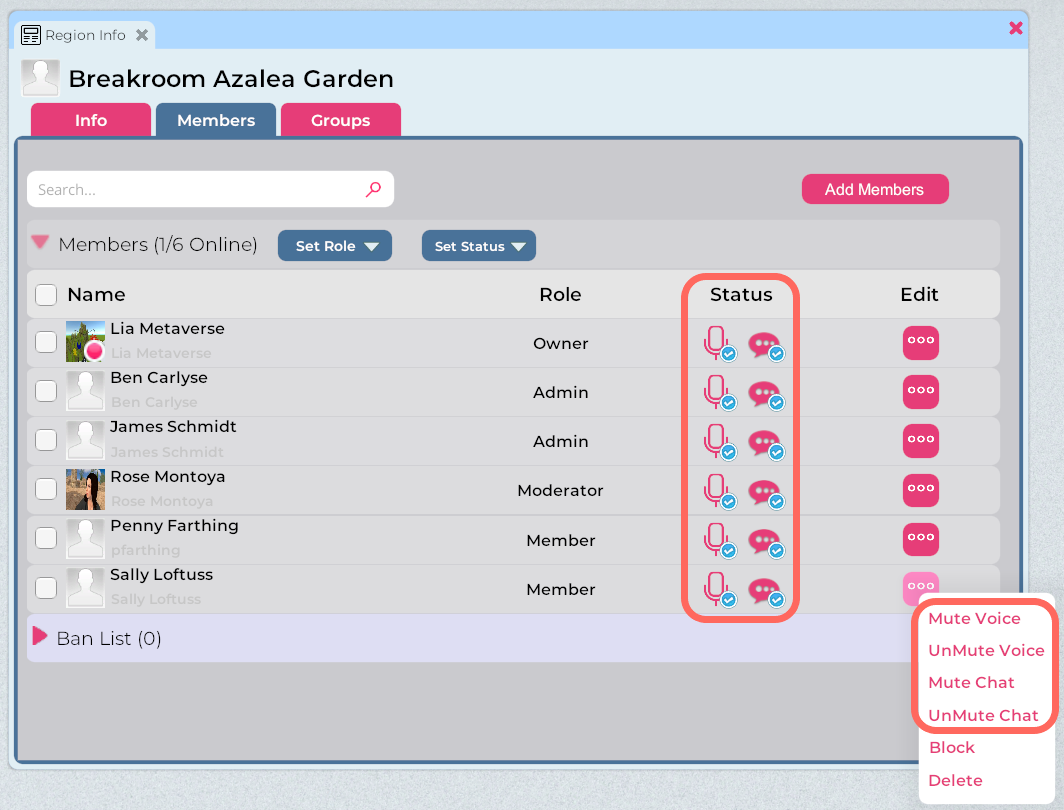Select Block from the context menu
This screenshot has height=810, width=1064.
[951, 747]
